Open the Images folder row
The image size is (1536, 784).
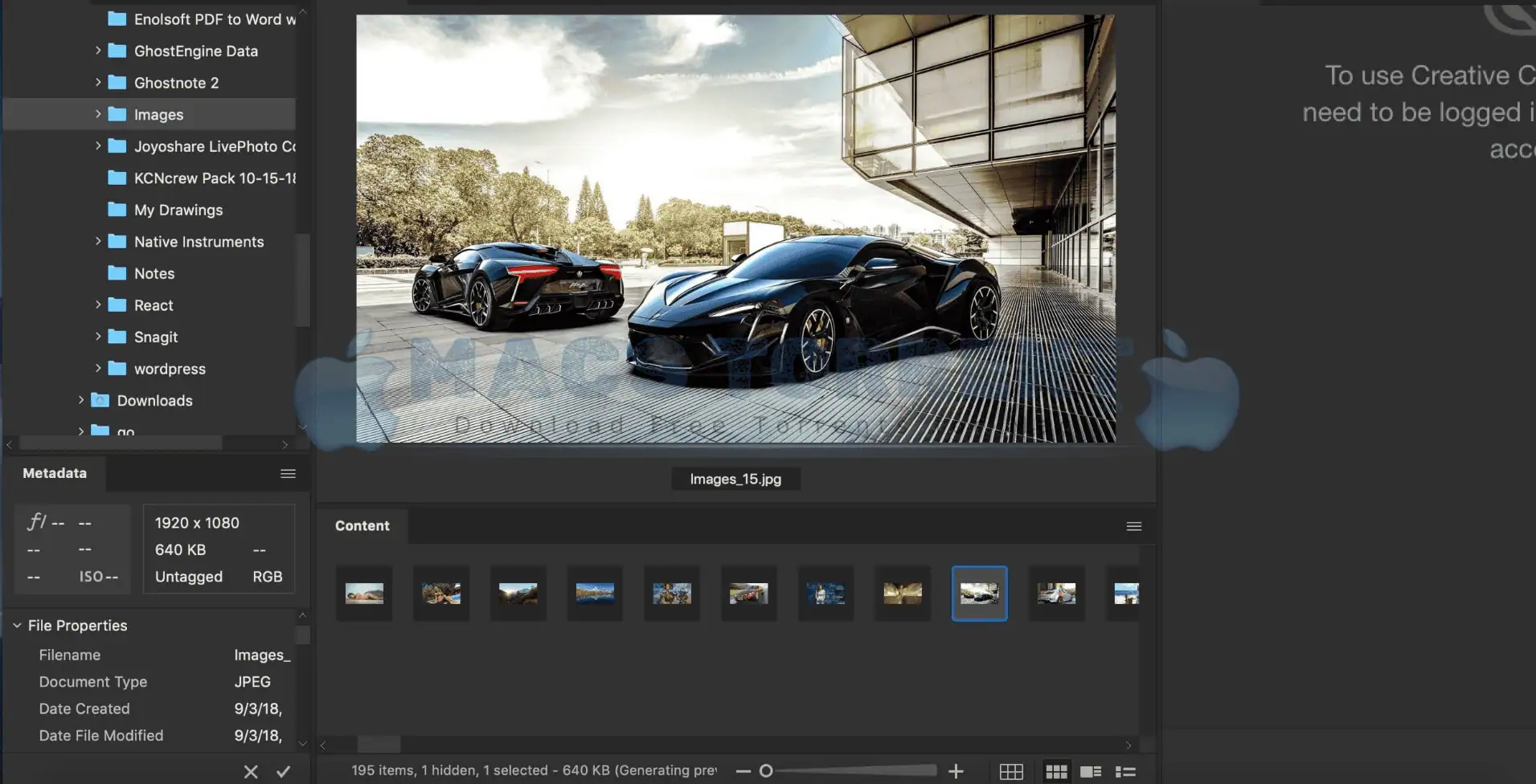pyautogui.click(x=150, y=114)
